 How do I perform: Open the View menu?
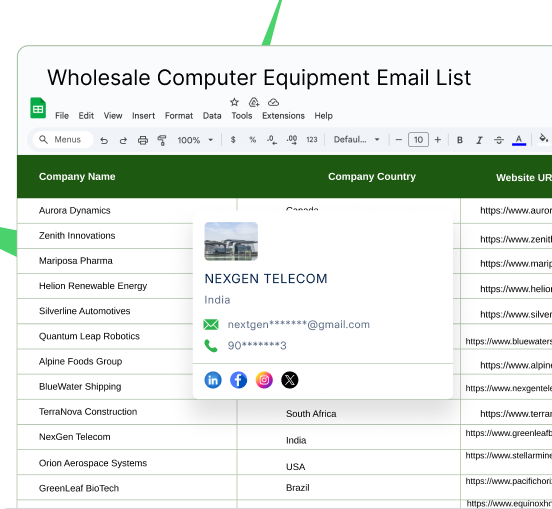coord(113,116)
